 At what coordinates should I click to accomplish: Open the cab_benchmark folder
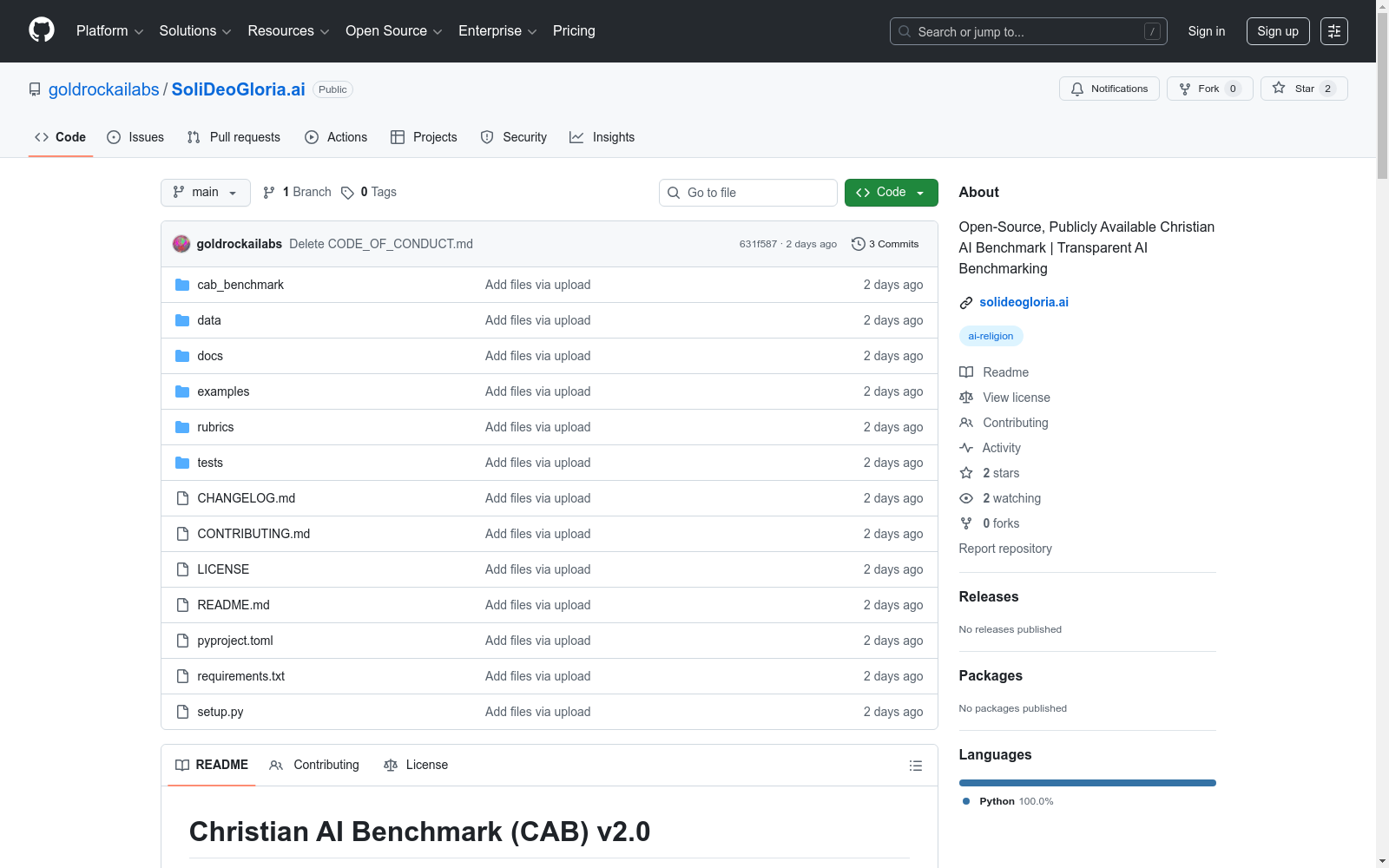coord(240,285)
